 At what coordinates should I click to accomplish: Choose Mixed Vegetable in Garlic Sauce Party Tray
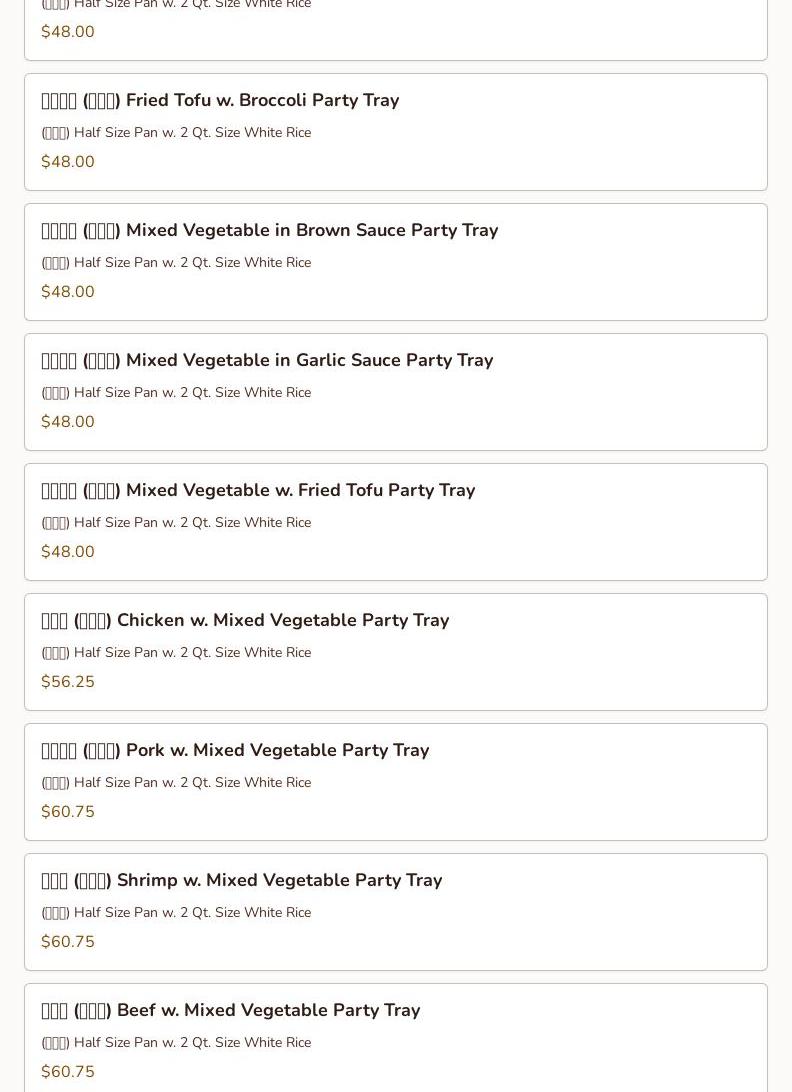[x=267, y=361]
